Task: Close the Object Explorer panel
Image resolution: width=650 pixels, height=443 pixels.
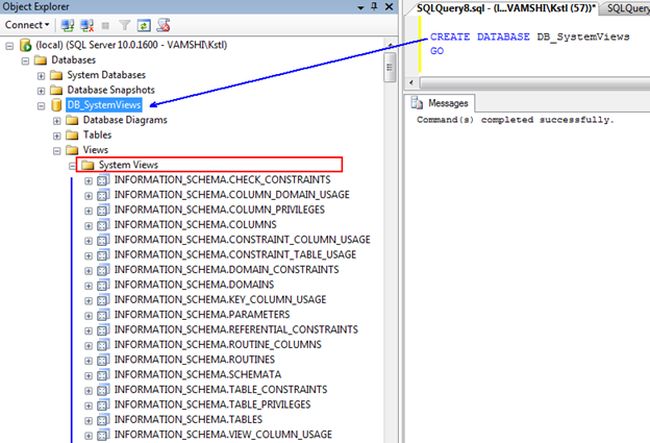Action: pos(389,7)
